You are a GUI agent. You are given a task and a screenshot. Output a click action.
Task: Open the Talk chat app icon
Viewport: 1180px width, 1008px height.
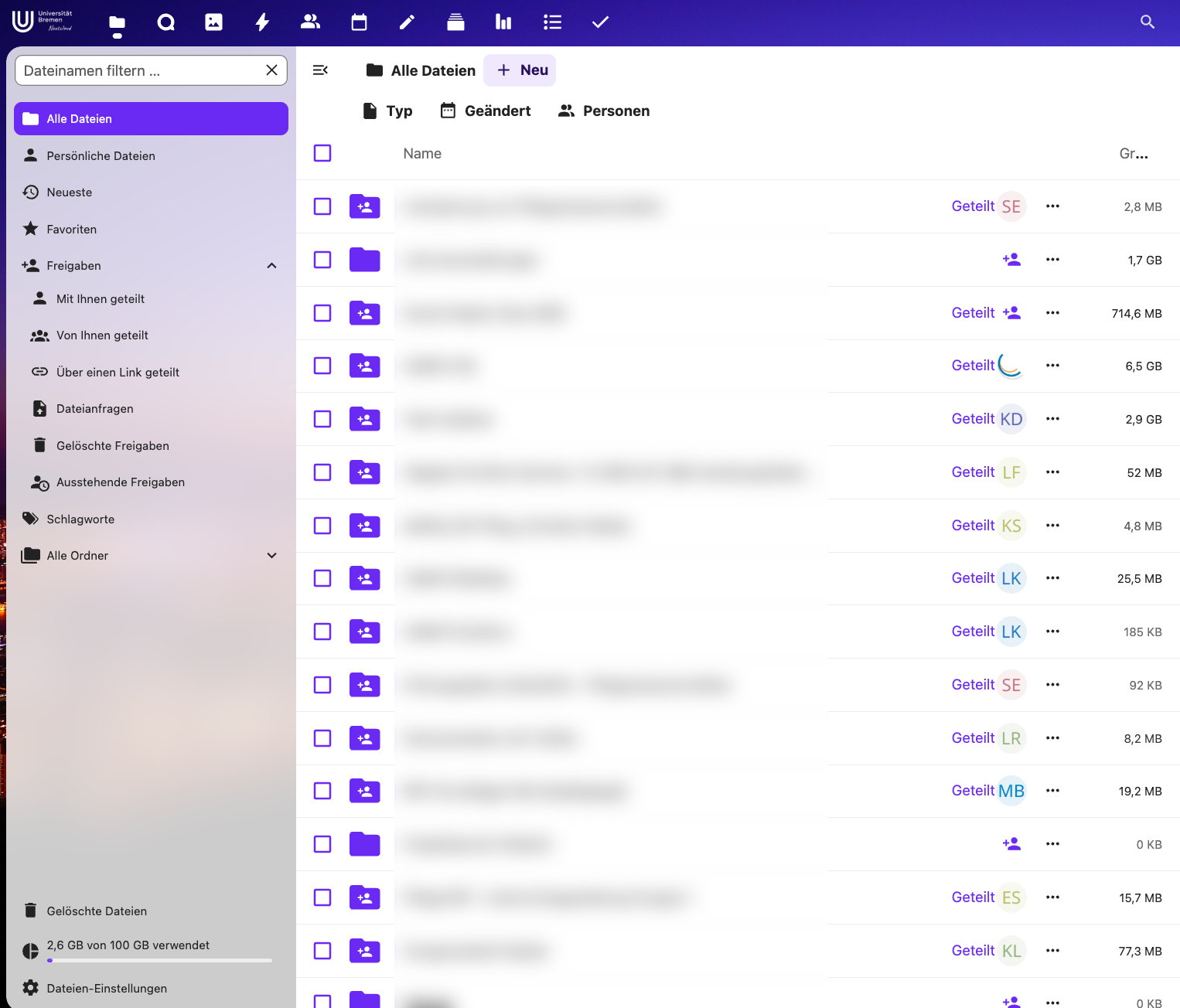click(x=165, y=22)
